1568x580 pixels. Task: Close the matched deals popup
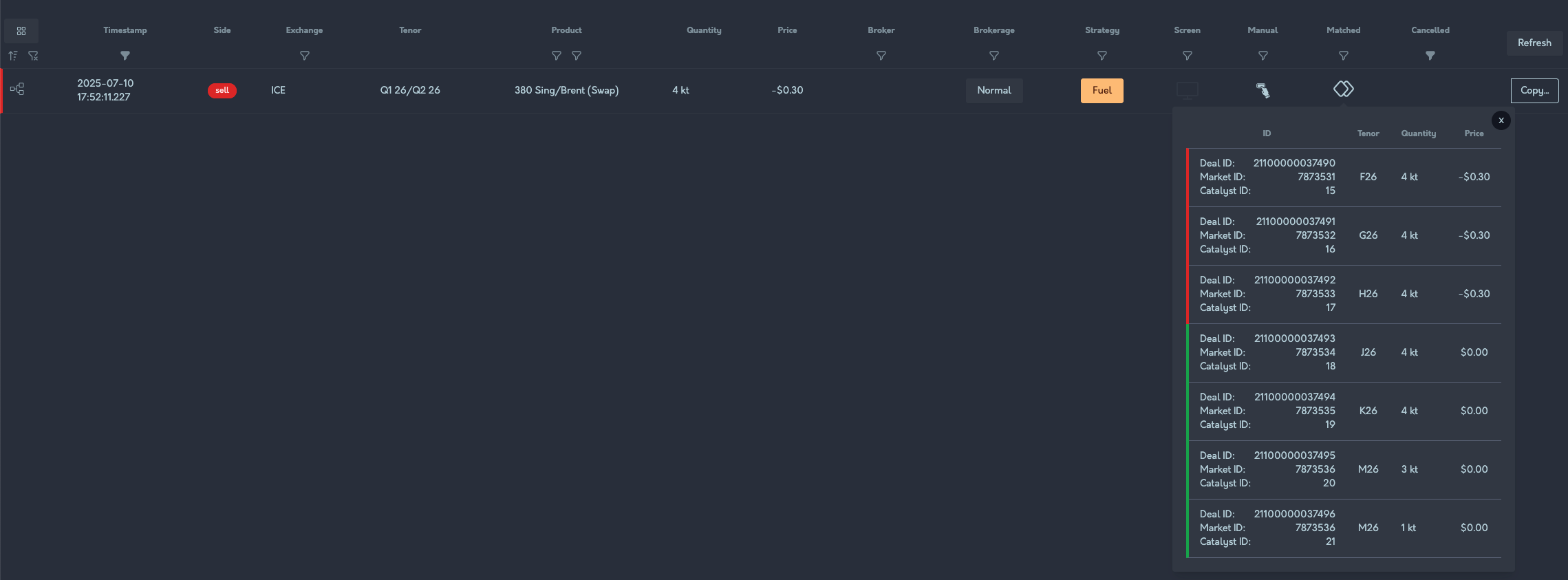click(x=1501, y=120)
